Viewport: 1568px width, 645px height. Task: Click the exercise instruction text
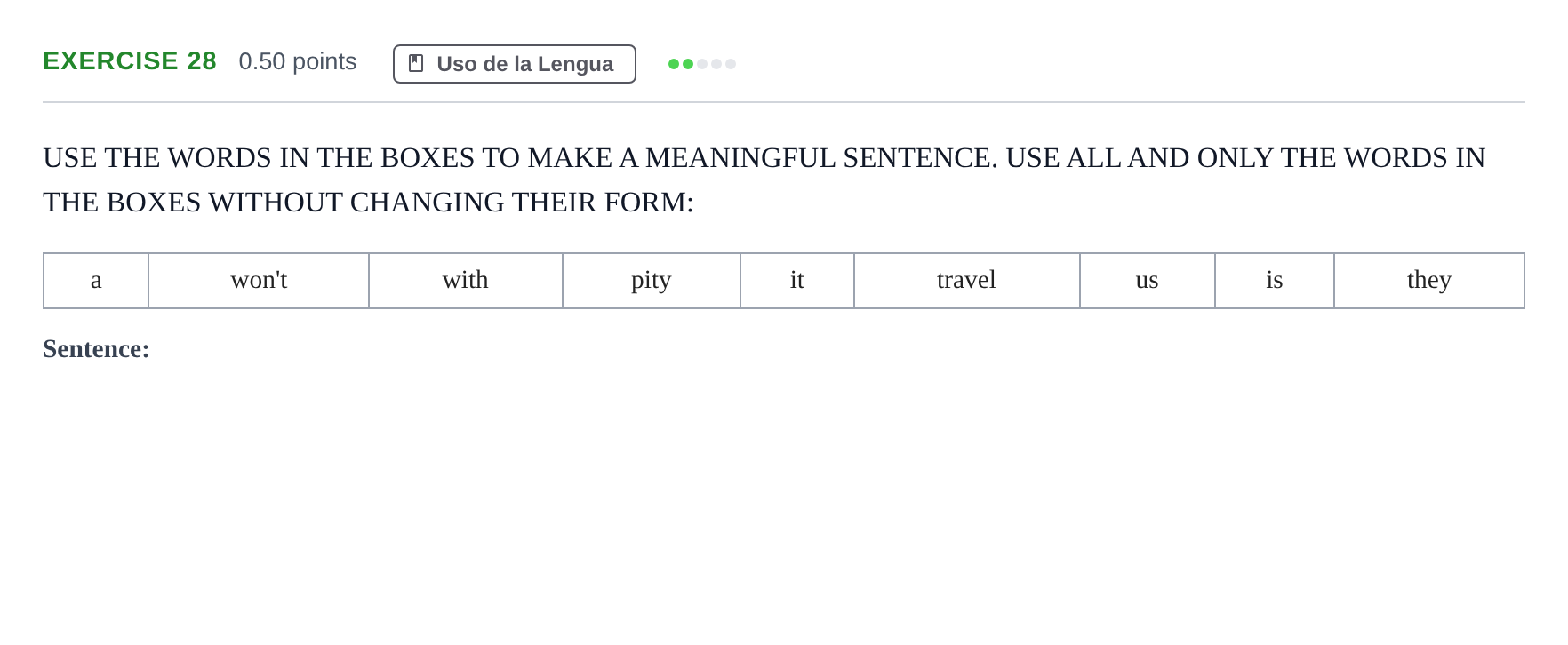coord(764,179)
